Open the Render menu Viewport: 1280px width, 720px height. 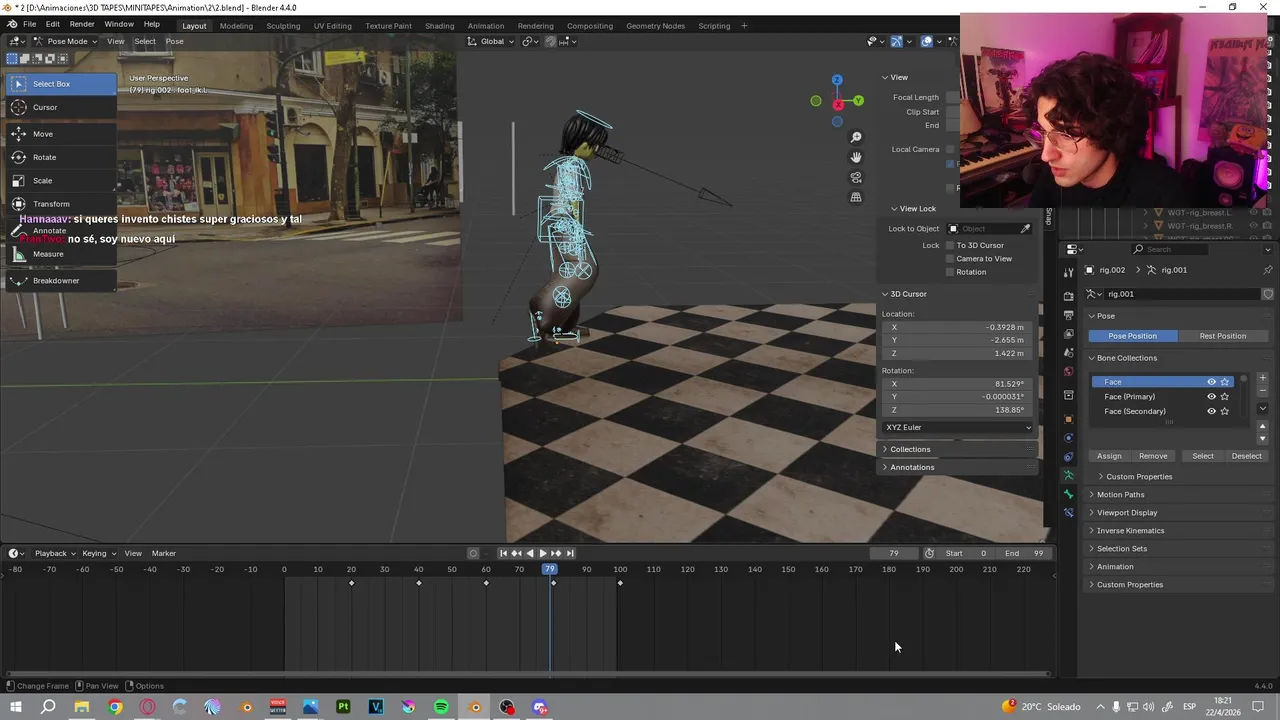click(82, 24)
